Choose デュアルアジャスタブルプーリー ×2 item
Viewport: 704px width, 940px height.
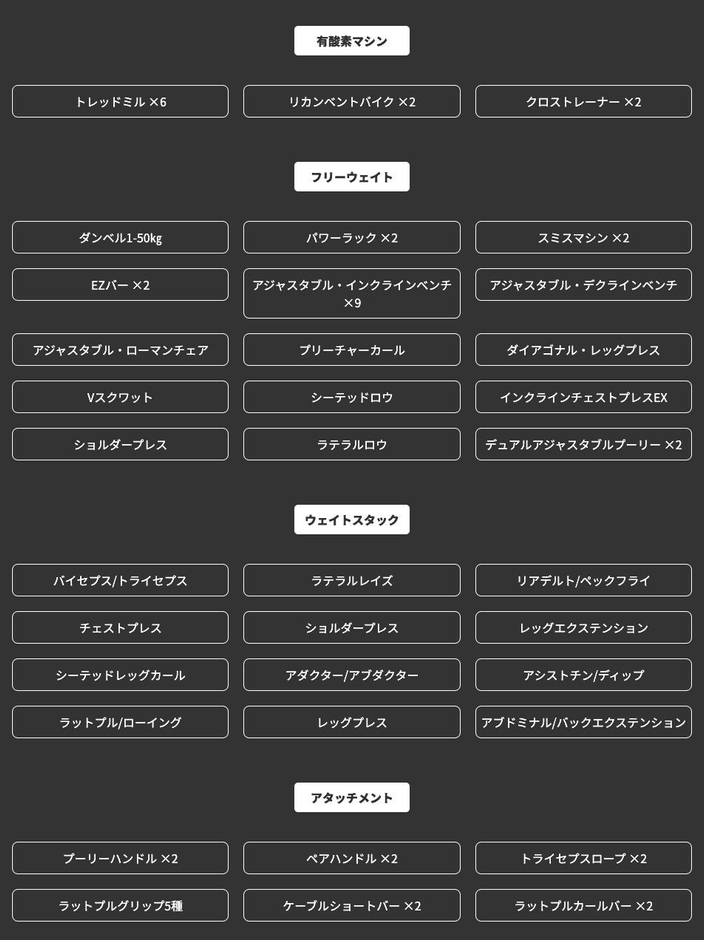583,444
